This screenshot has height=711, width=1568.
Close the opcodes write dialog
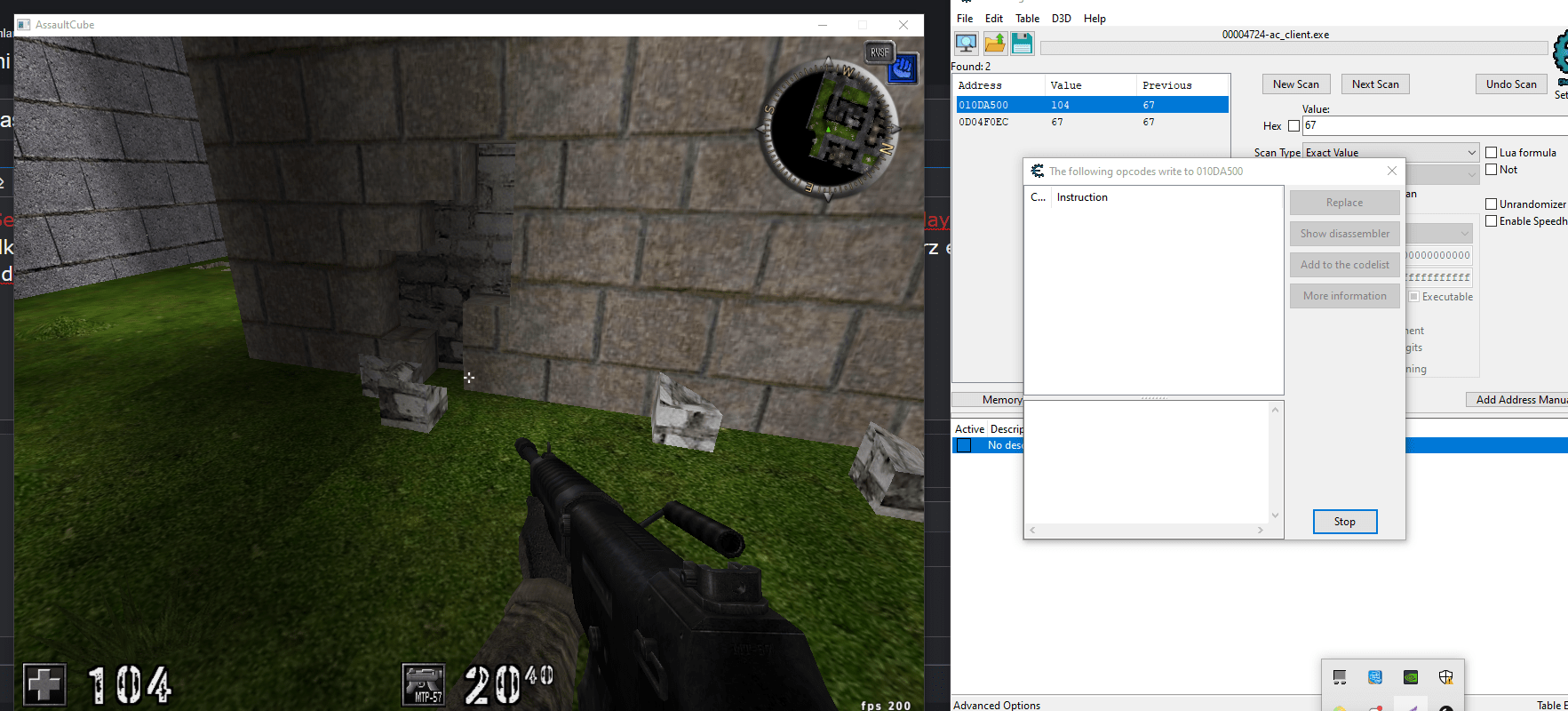(x=1392, y=171)
